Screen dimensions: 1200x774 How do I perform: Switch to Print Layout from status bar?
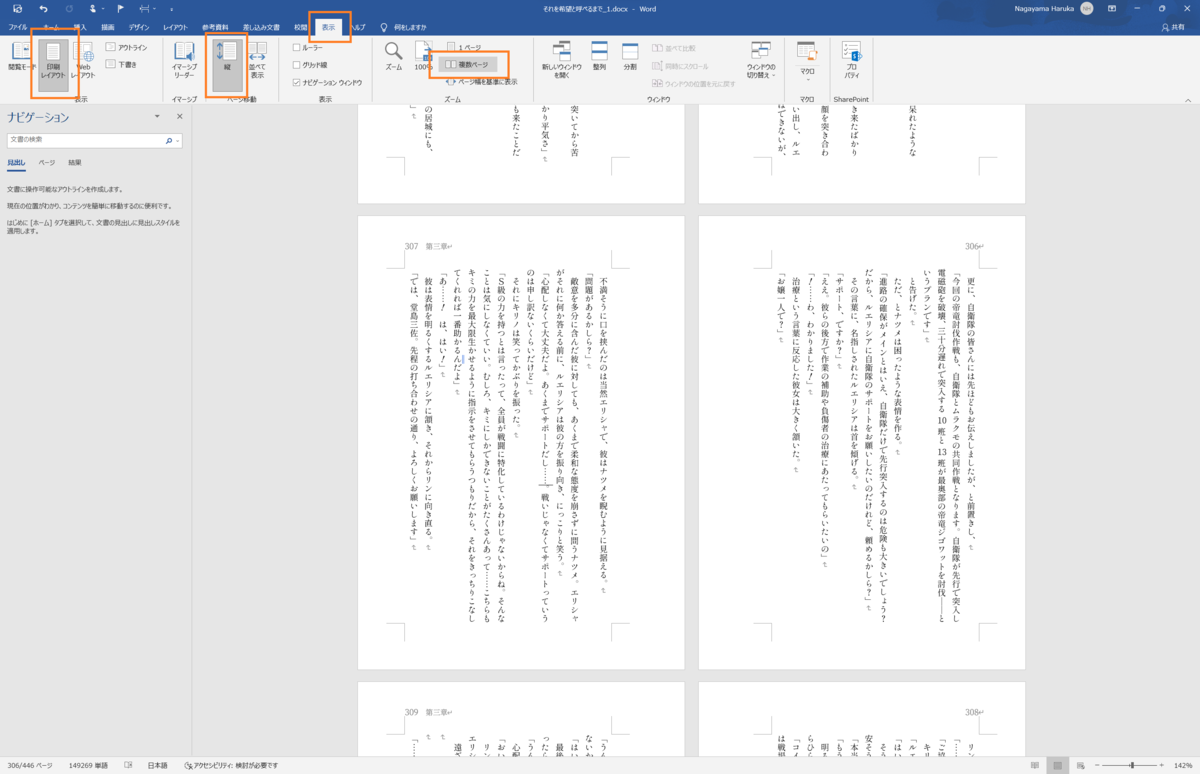tap(1058, 765)
